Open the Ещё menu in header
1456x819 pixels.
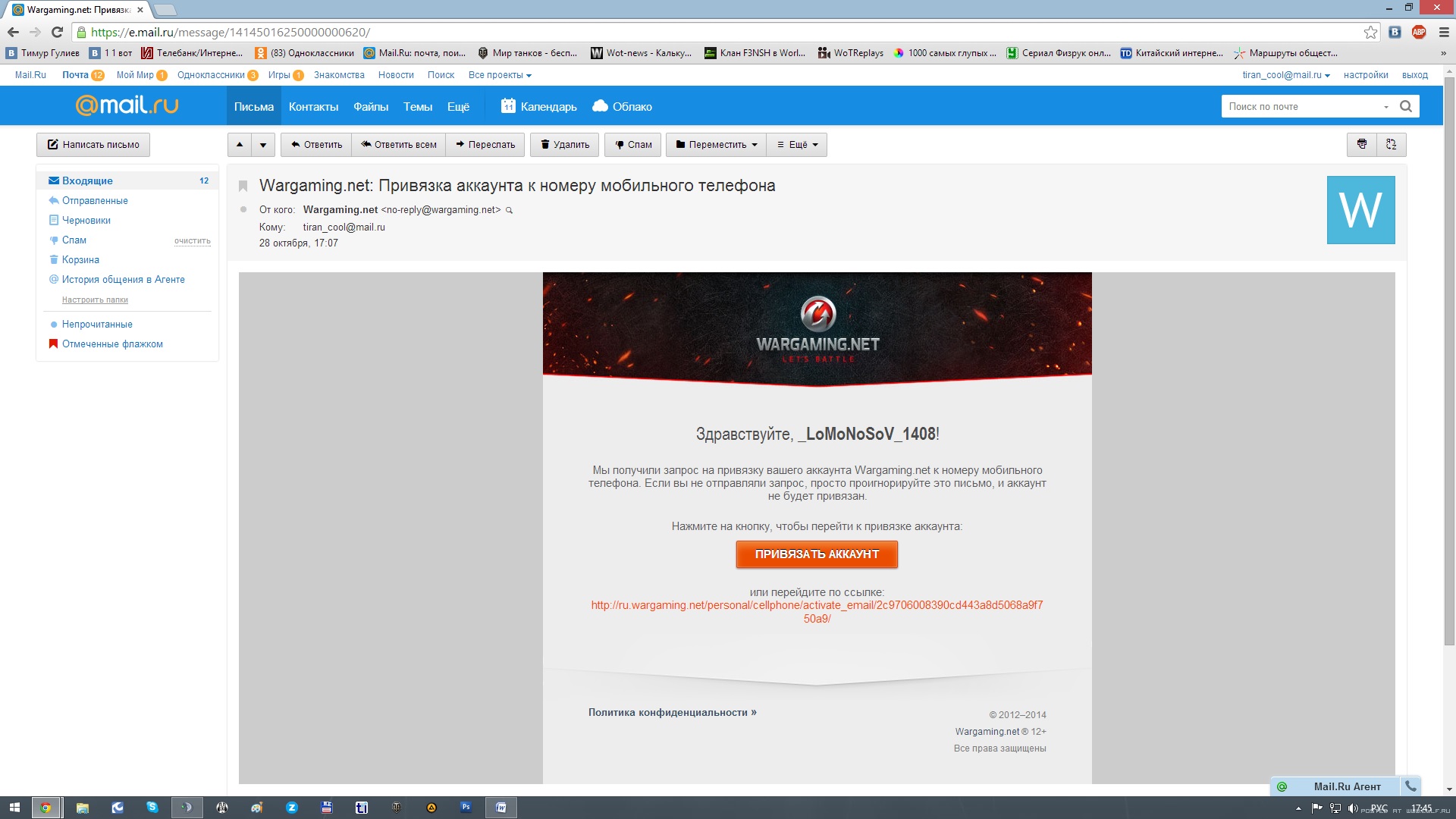[x=458, y=106]
